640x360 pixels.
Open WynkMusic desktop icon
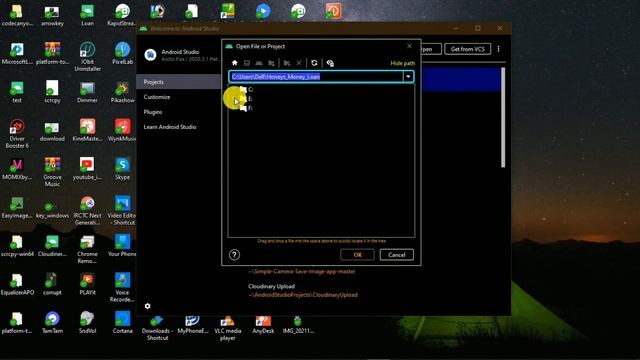coord(122,130)
